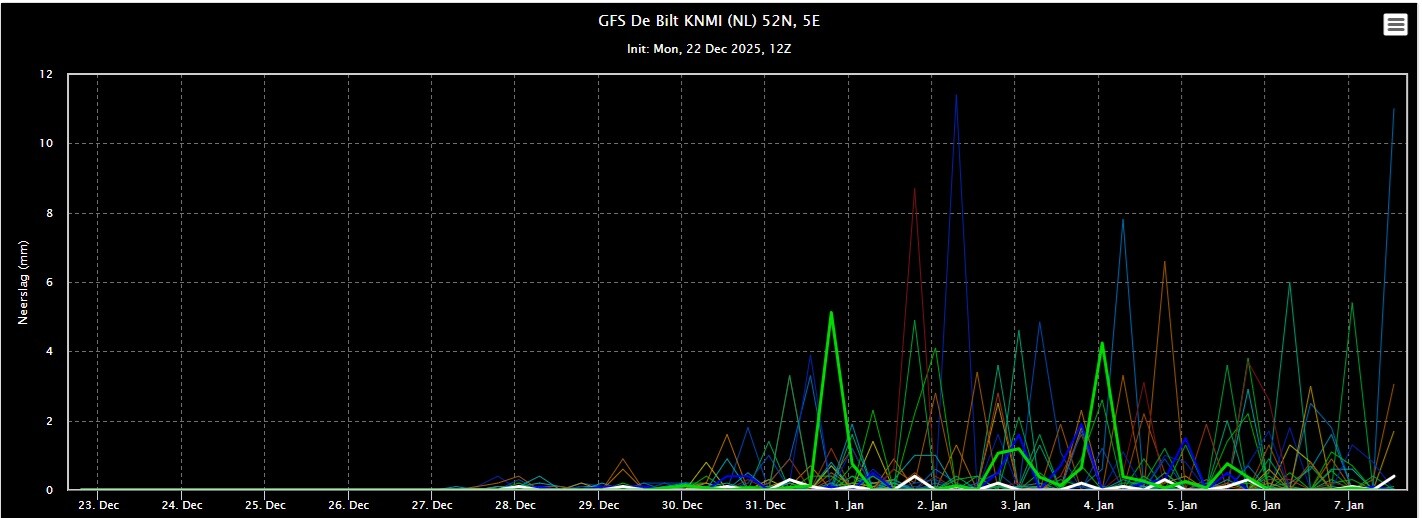Viewport: 1422px width, 518px height.
Task: Open the chart hamburger context menu
Action: [x=1395, y=25]
